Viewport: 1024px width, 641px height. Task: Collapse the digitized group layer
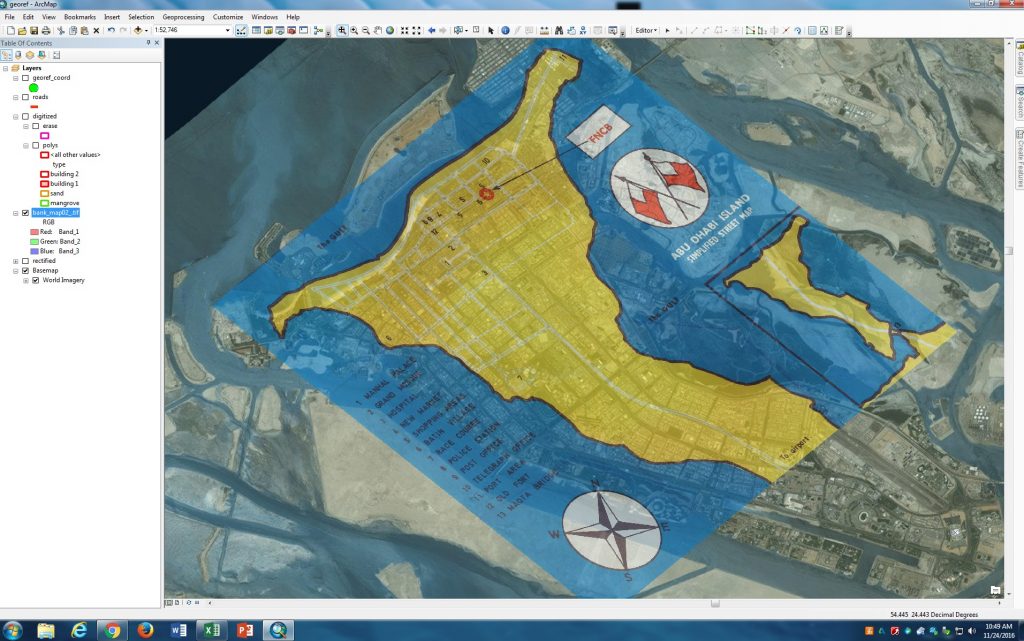click(x=14, y=116)
